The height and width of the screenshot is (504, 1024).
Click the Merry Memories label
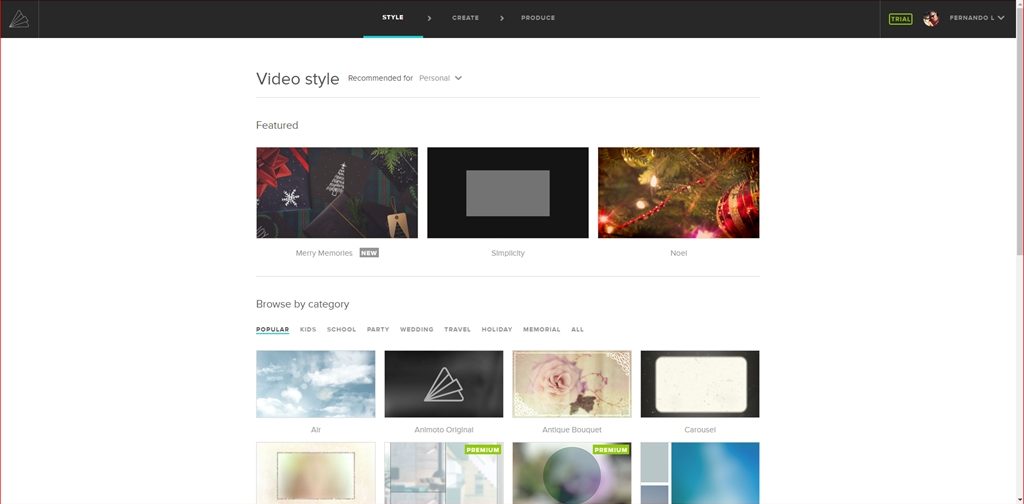tap(324, 253)
